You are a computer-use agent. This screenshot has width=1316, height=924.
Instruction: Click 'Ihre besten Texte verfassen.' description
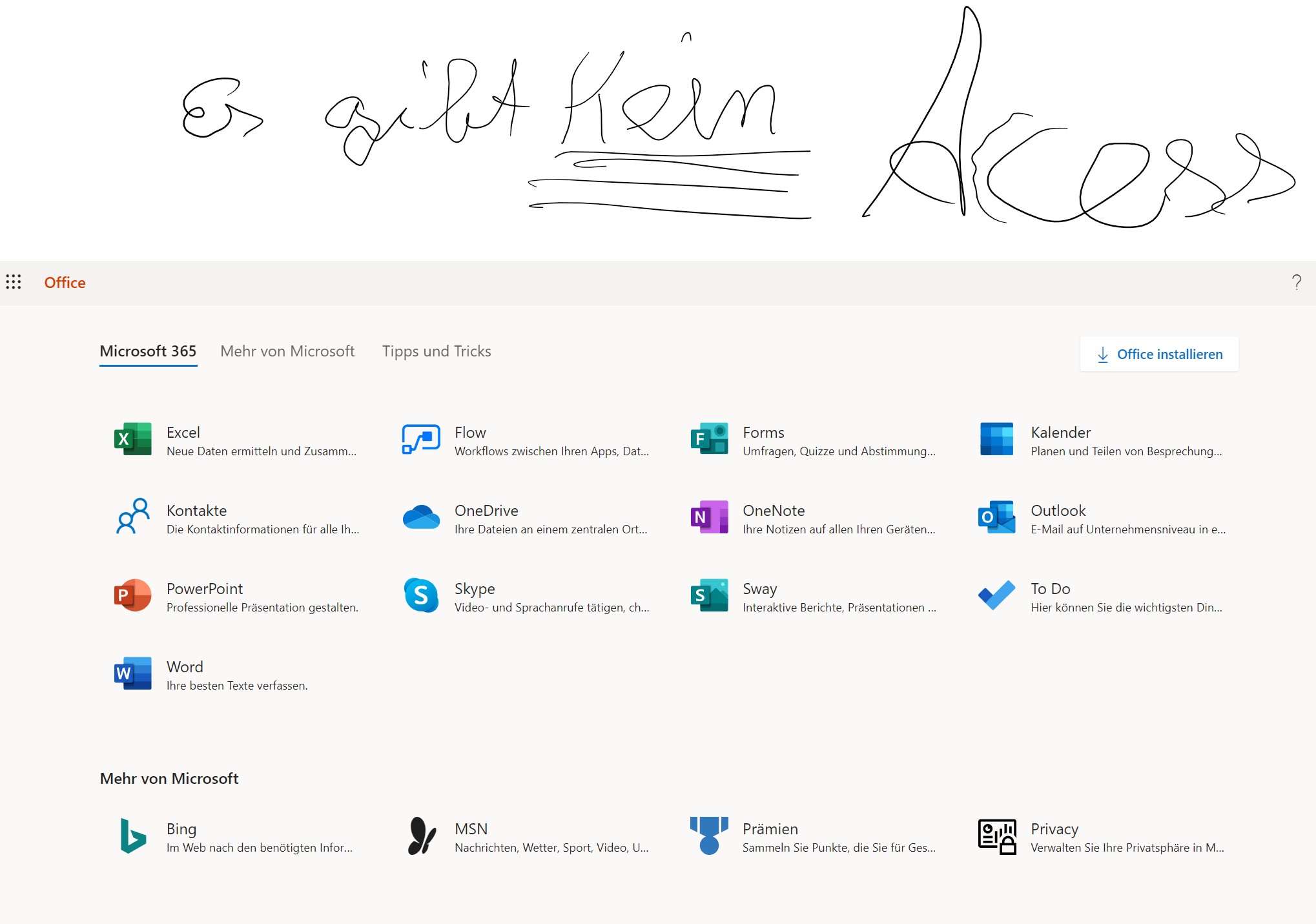(x=237, y=686)
